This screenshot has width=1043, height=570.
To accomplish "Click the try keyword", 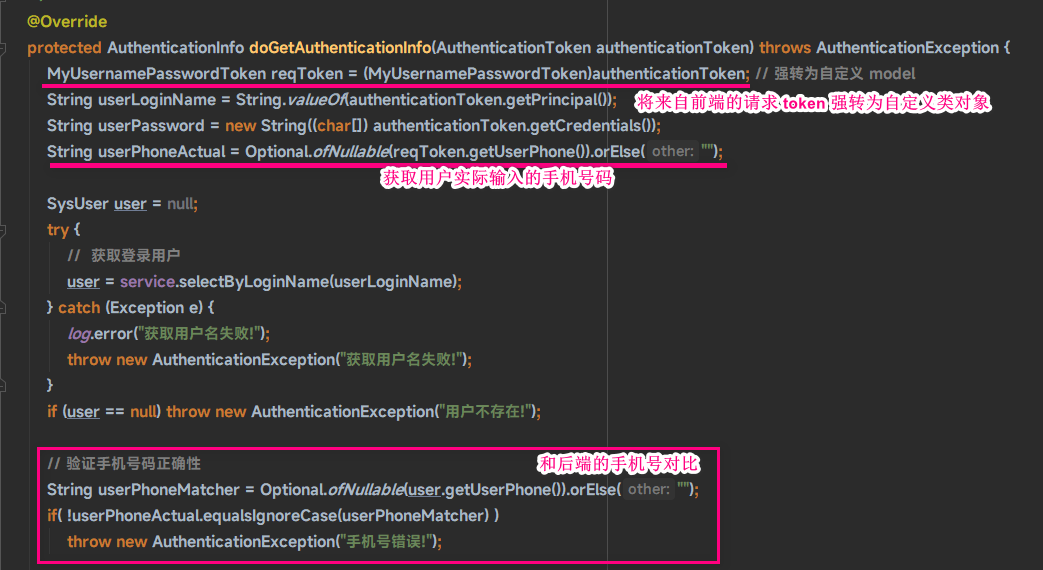I will pos(57,229).
